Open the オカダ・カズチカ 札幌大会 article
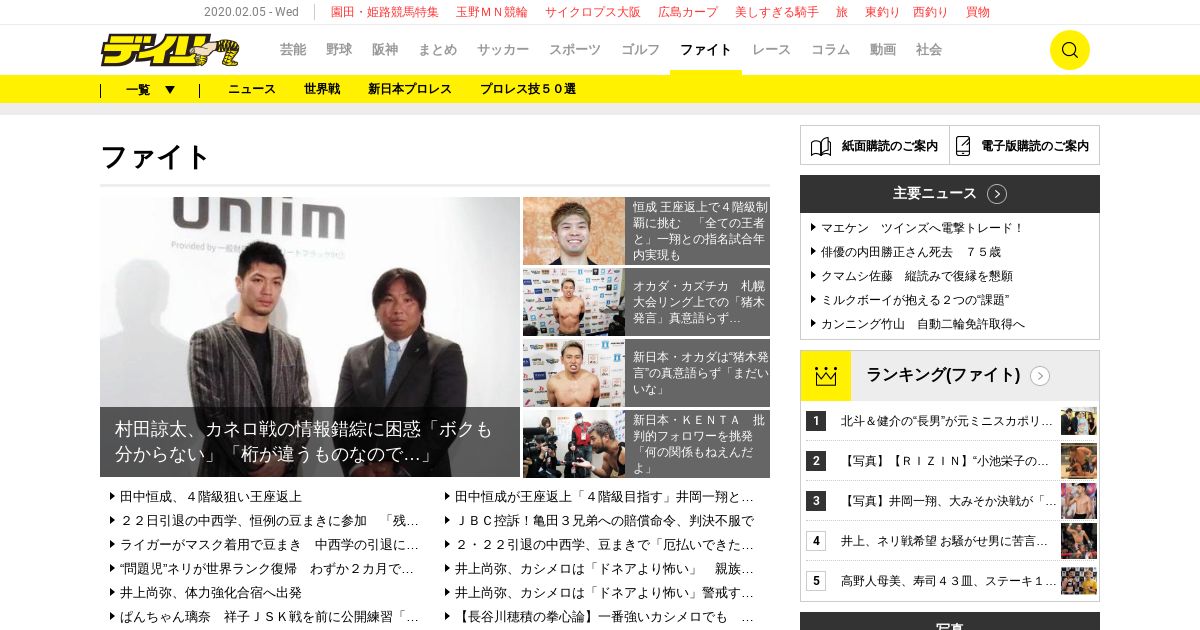This screenshot has height=630, width=1200. (646, 302)
